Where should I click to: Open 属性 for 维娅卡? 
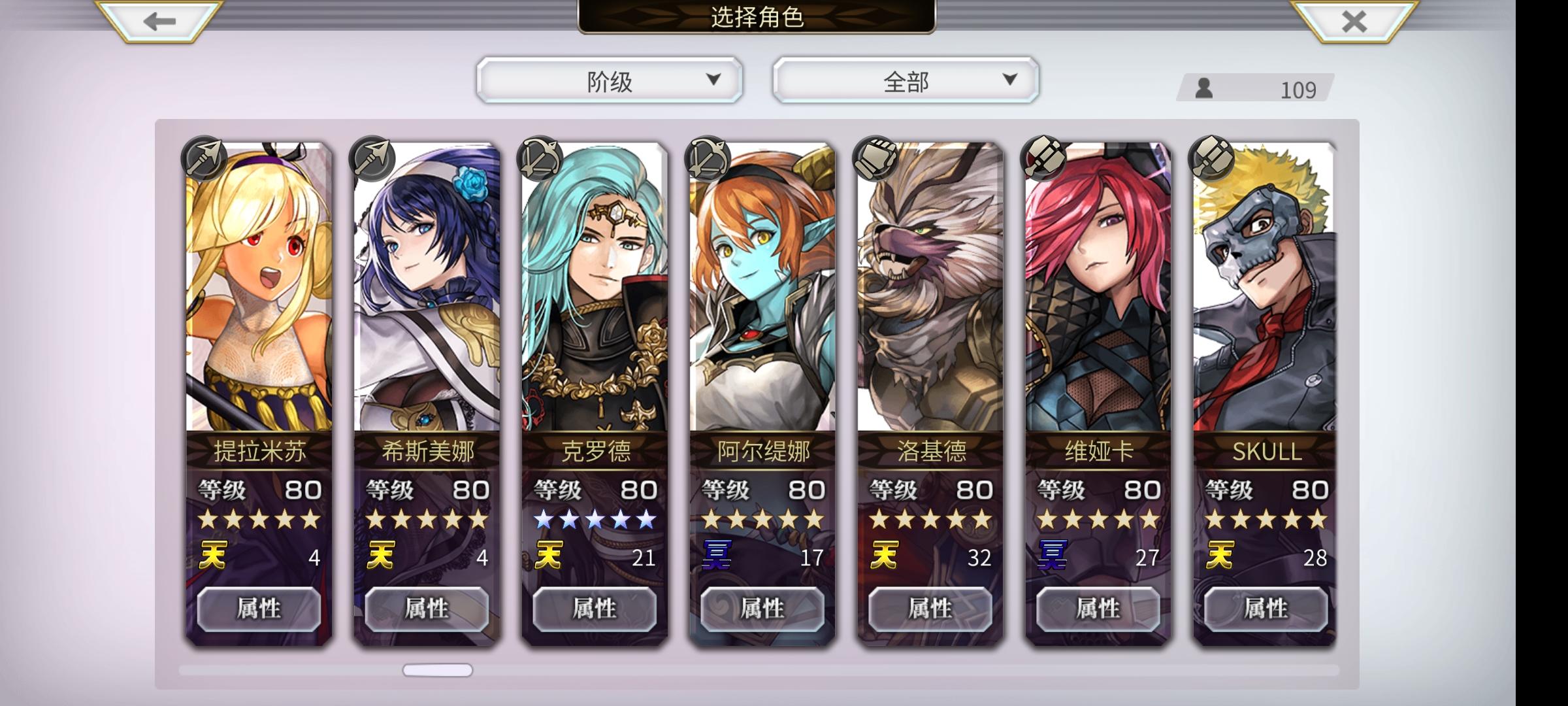click(x=1098, y=609)
